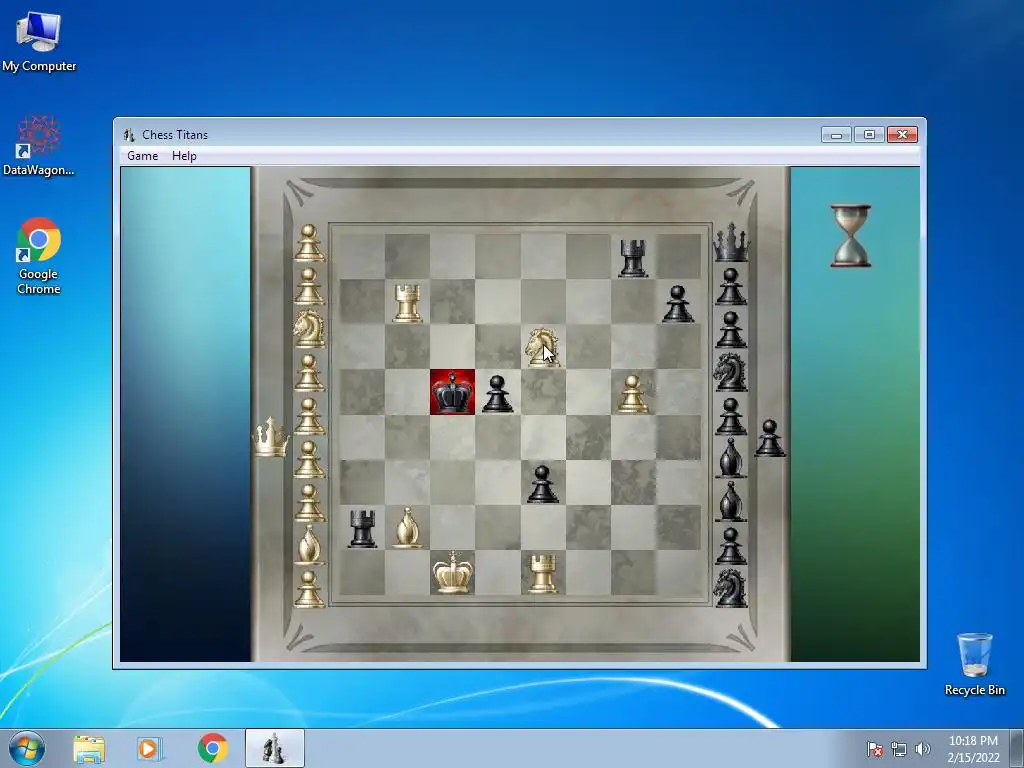Screen dimensions: 1024x768
Task: Click the Chess Titans title bar icon
Action: (129, 135)
